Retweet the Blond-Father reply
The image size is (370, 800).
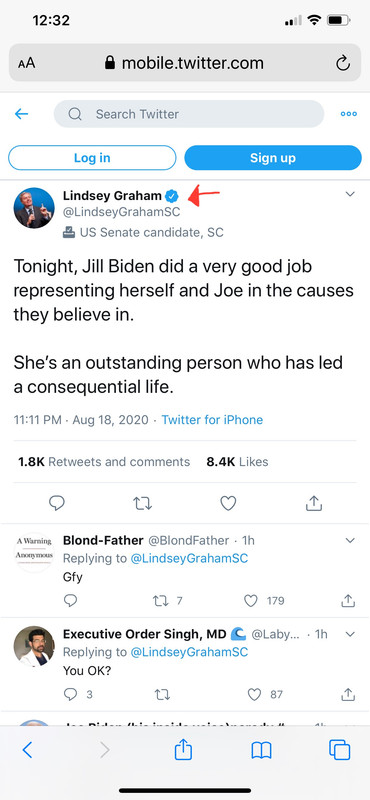click(x=160, y=601)
